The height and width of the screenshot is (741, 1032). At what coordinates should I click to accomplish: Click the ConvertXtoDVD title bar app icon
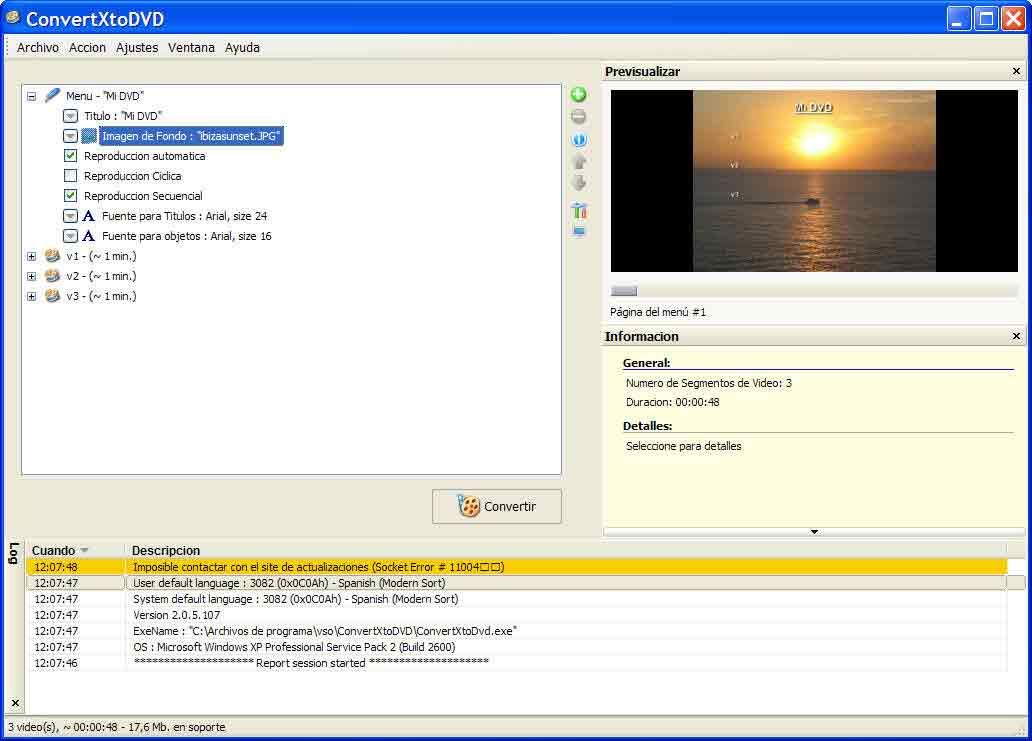(x=13, y=18)
